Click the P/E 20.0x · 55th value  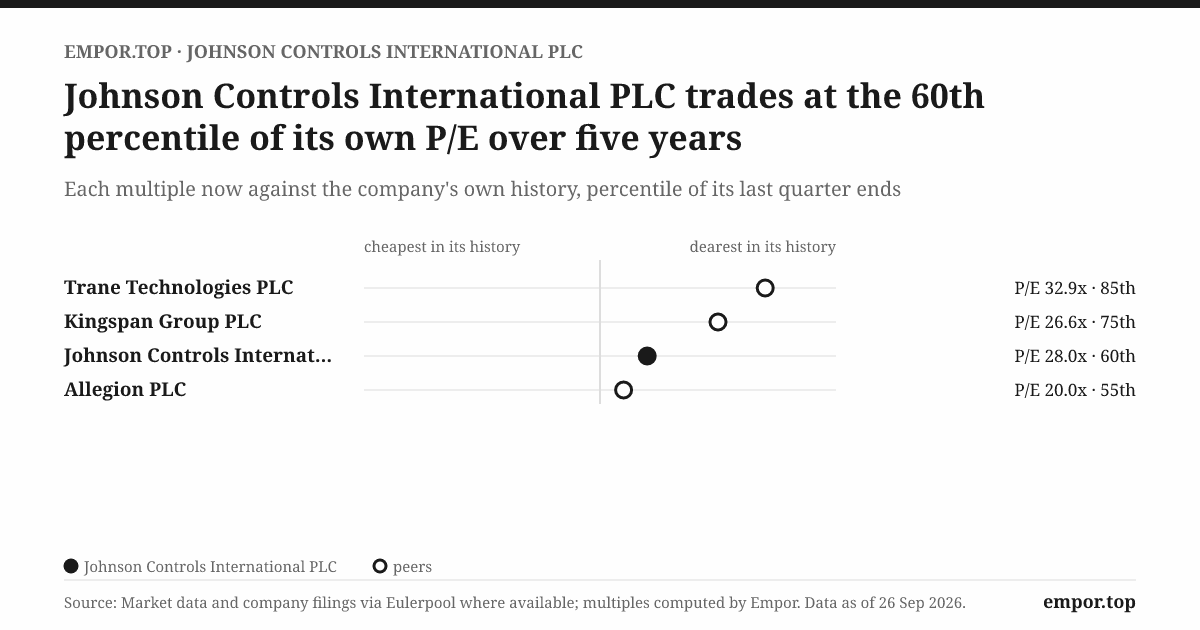1075,390
